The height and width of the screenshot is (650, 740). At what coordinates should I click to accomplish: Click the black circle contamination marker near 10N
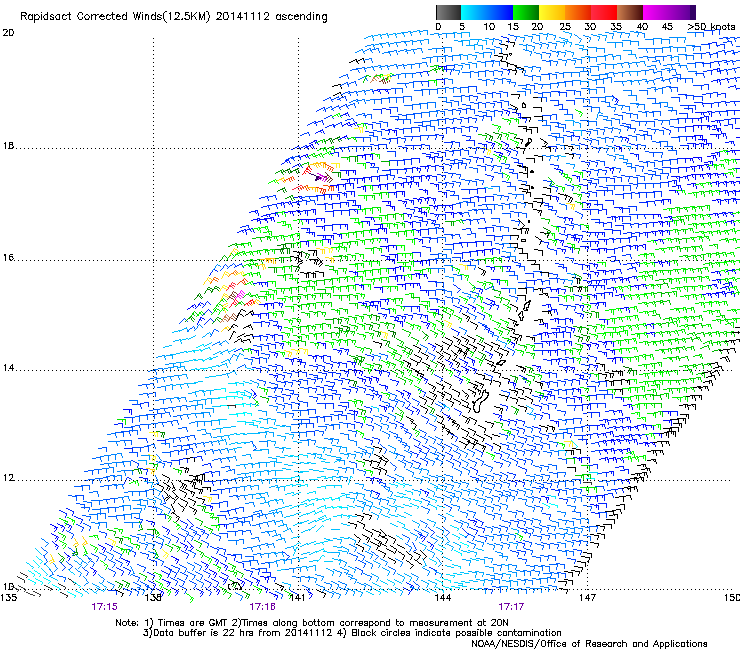coord(235,586)
